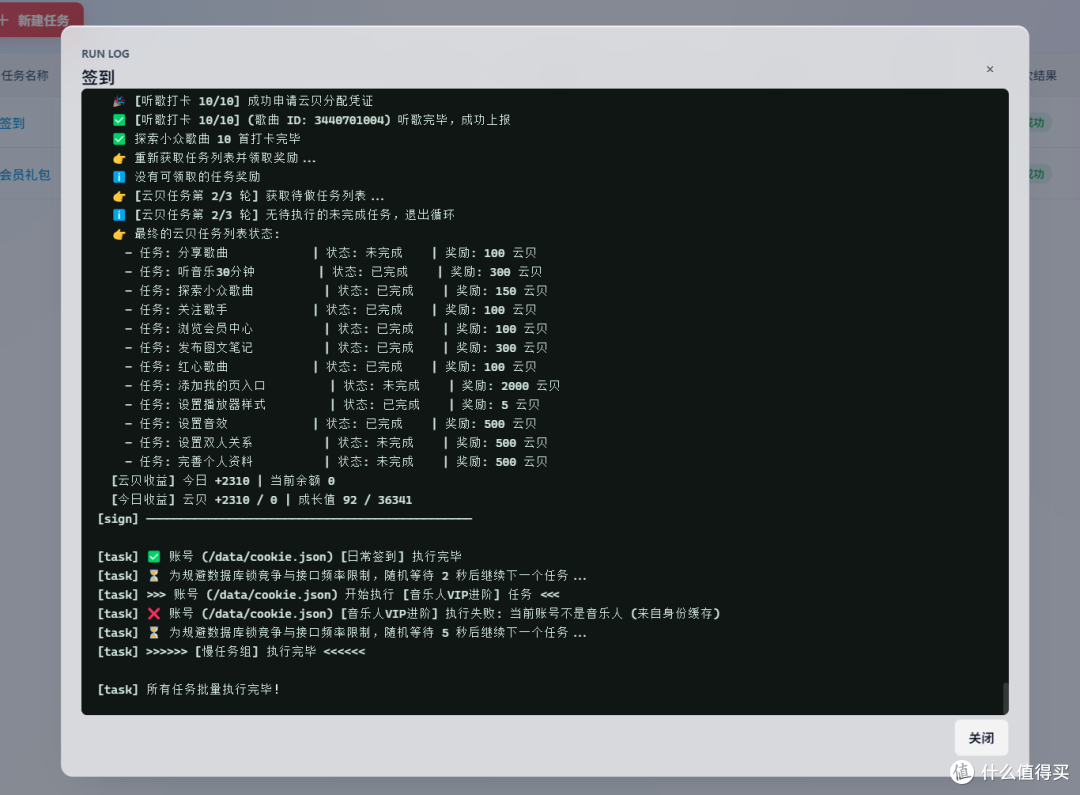Click the pointing hand icon beside 最终的云贝任务列表状态
Viewport: 1080px width, 795px height.
click(119, 234)
